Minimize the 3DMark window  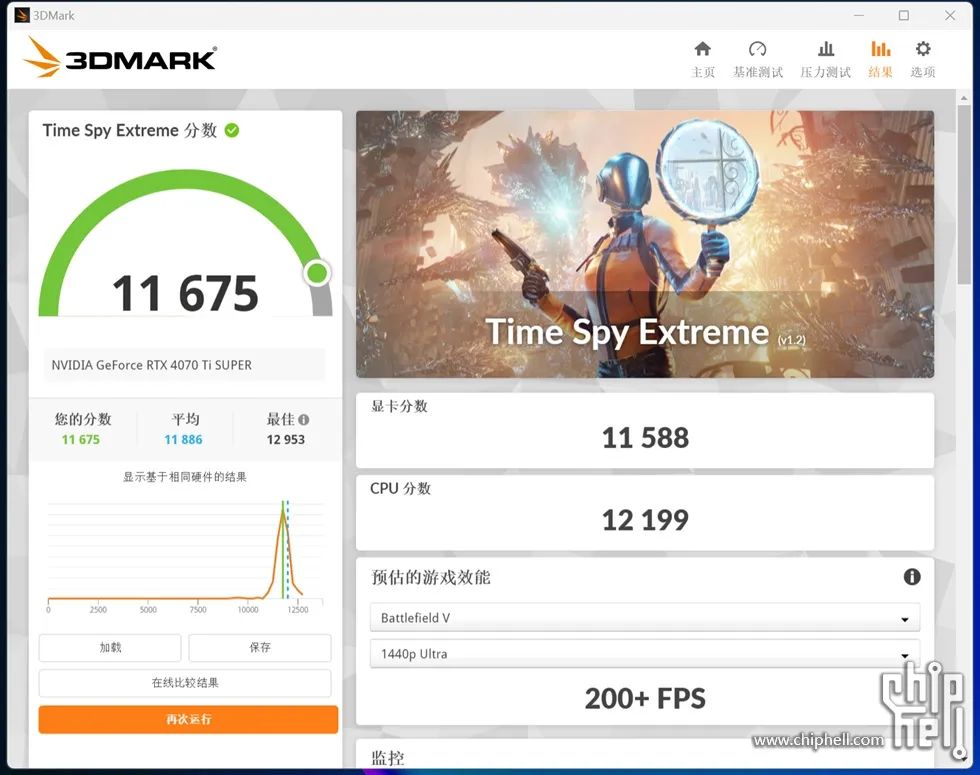(x=859, y=15)
